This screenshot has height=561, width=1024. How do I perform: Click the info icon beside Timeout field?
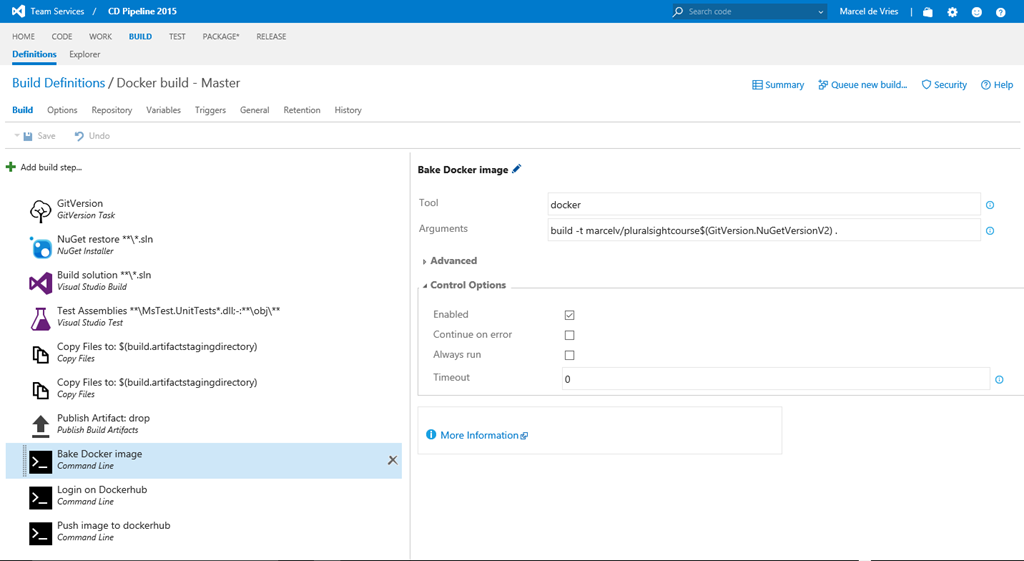999,380
